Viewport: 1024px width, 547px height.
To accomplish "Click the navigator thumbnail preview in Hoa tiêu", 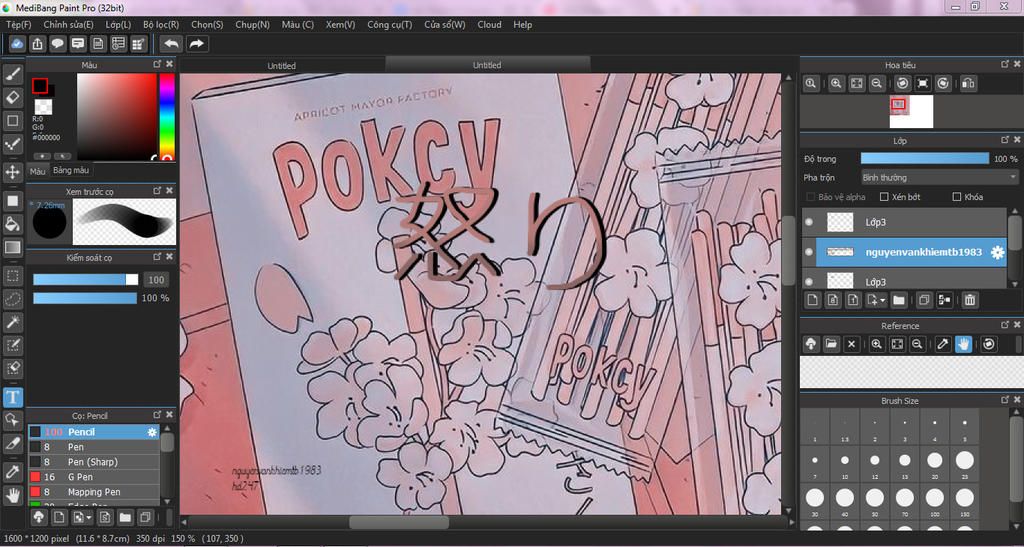I will (911, 112).
